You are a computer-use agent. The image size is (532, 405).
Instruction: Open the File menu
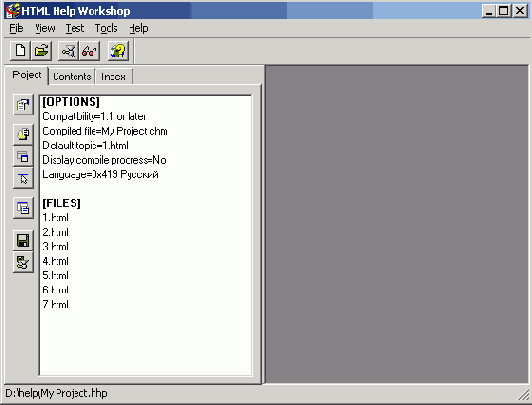tap(16, 28)
